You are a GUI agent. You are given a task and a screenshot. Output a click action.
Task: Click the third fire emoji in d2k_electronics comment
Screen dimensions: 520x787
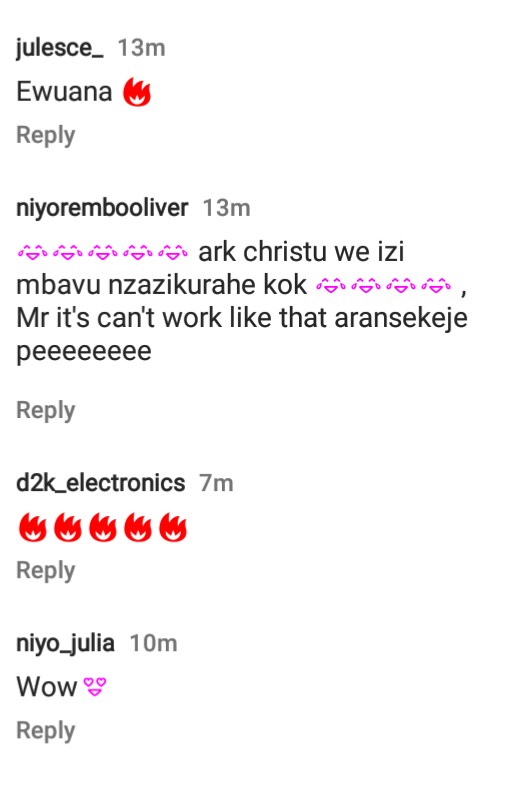coord(102,527)
